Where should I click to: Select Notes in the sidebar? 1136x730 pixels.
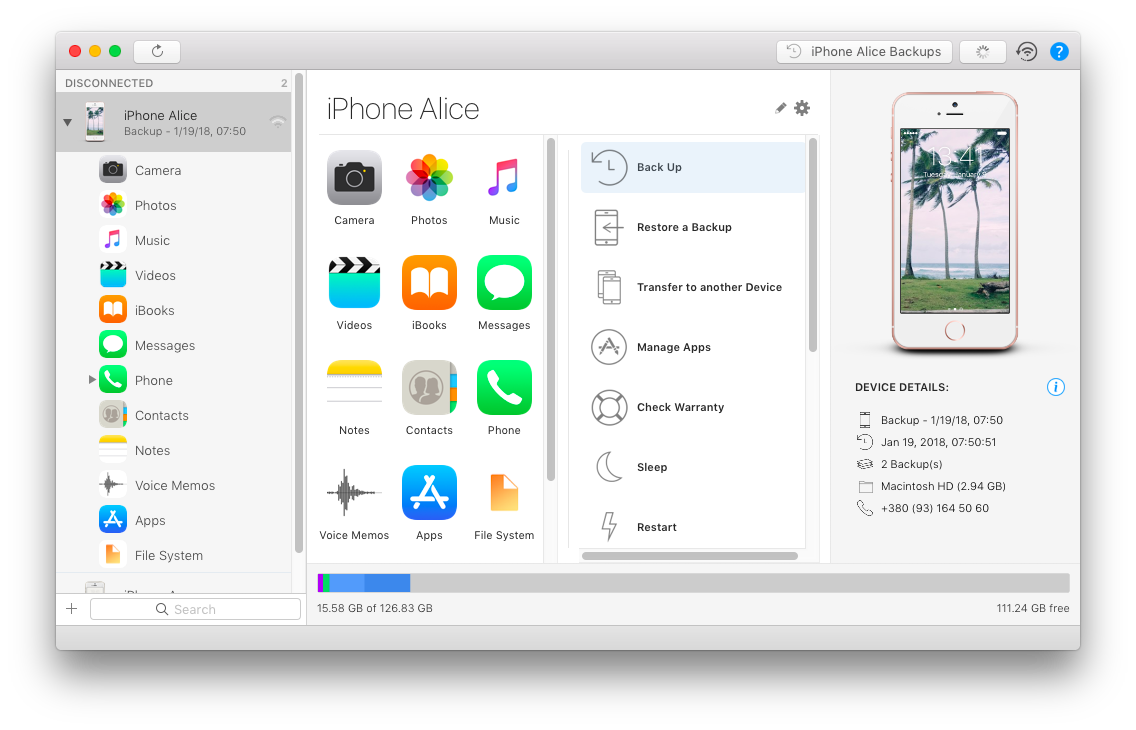click(174, 450)
